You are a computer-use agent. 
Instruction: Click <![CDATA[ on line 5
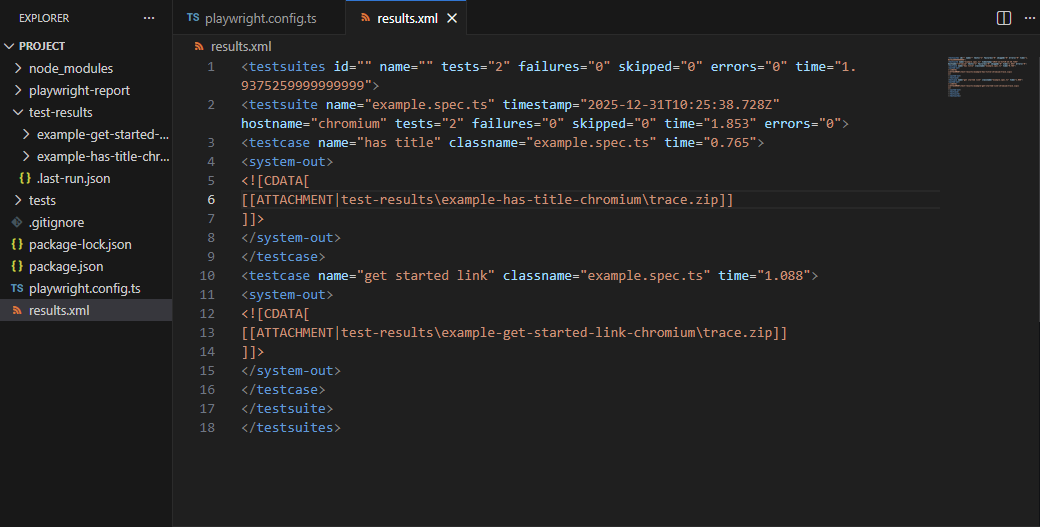tap(275, 180)
